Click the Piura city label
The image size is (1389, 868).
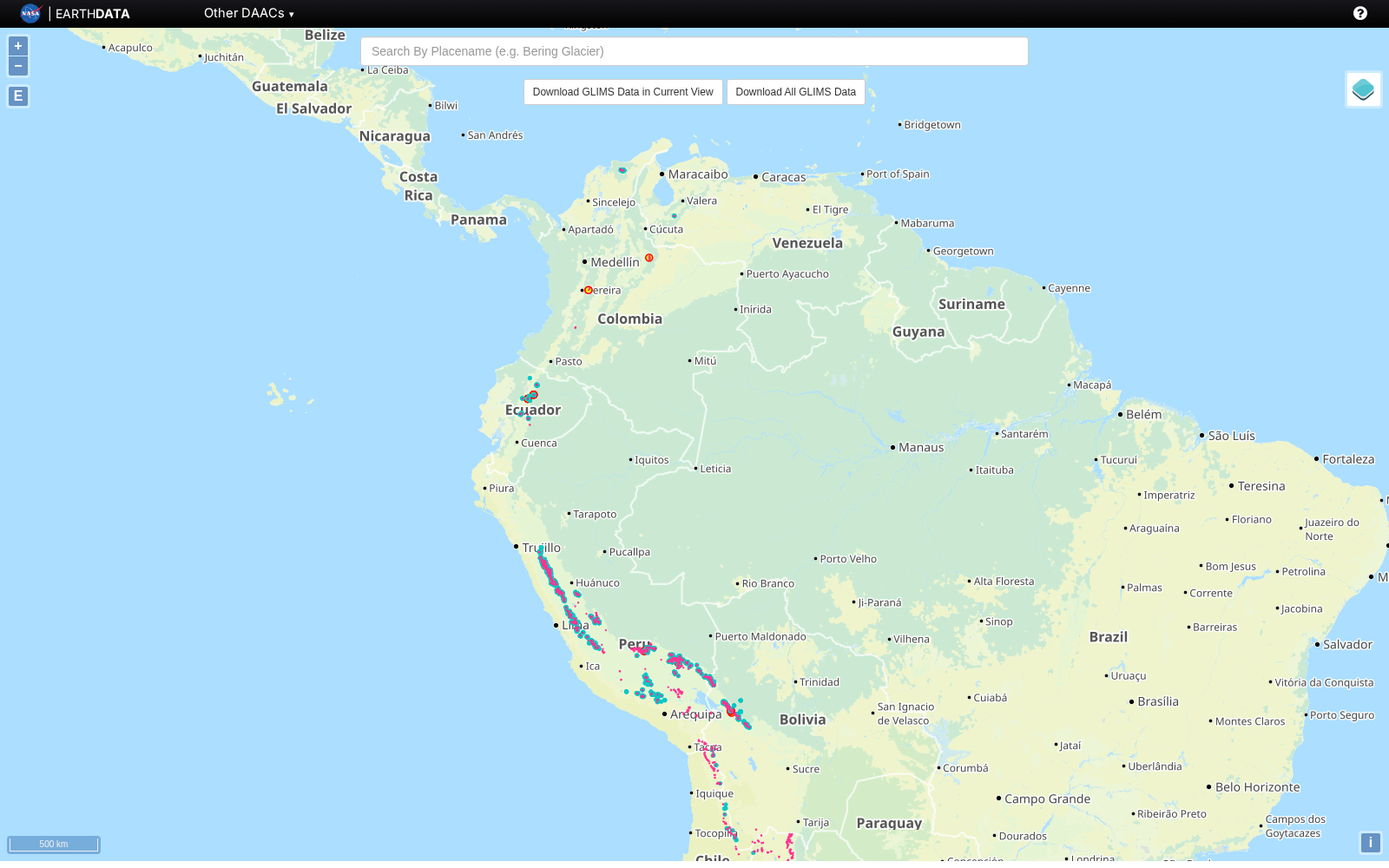click(x=502, y=489)
